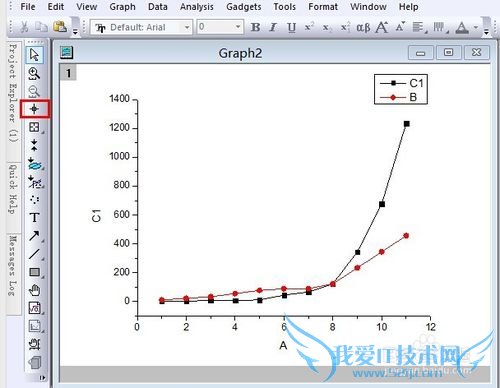Viewport: 500px width, 388px height.
Task: Maximize the Graph2 window
Action: coord(449,53)
